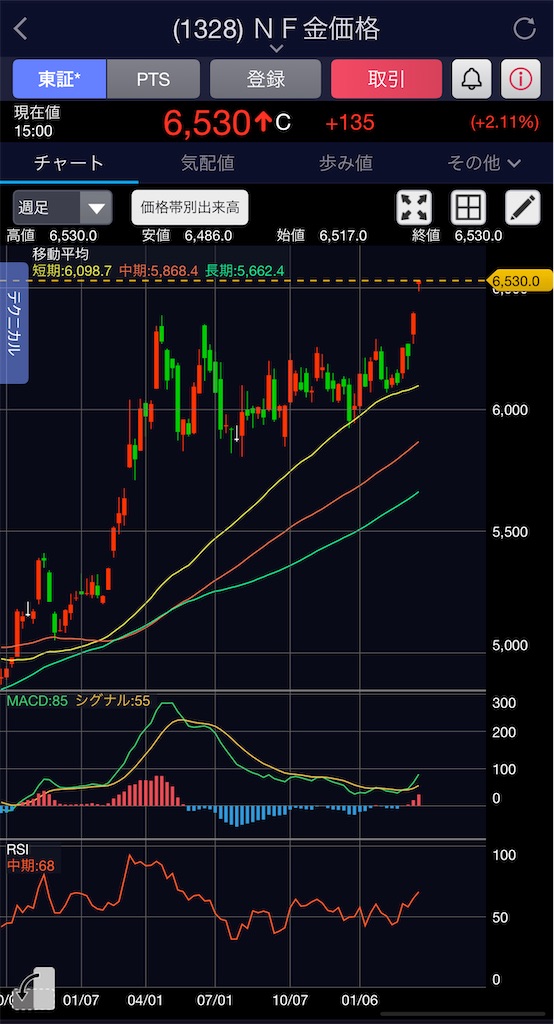Switch to the 歩み値 tab
Viewport: 554px width, 1024px height.
click(346, 163)
